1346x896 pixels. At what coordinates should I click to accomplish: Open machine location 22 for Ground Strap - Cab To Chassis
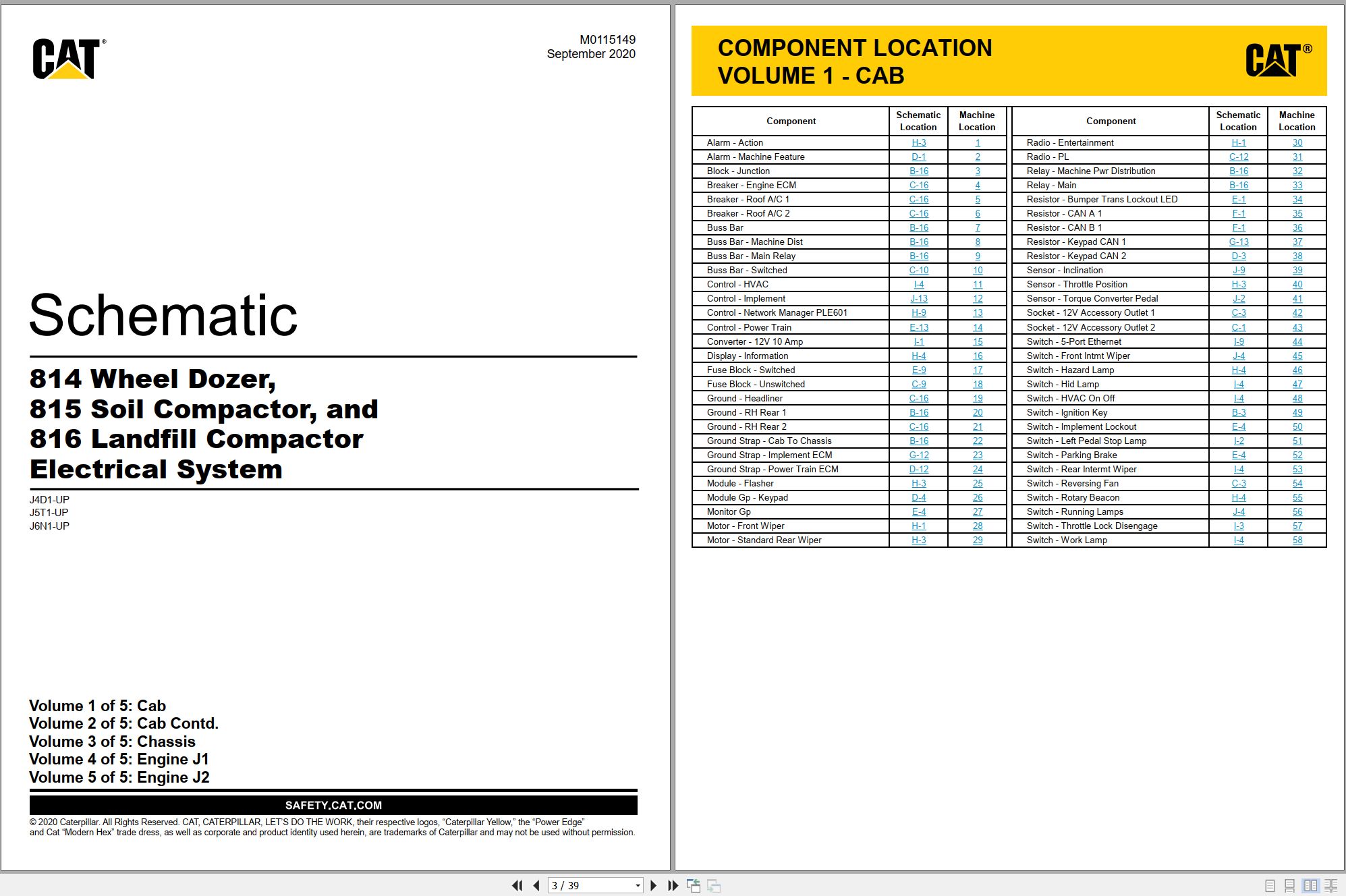[x=977, y=441]
